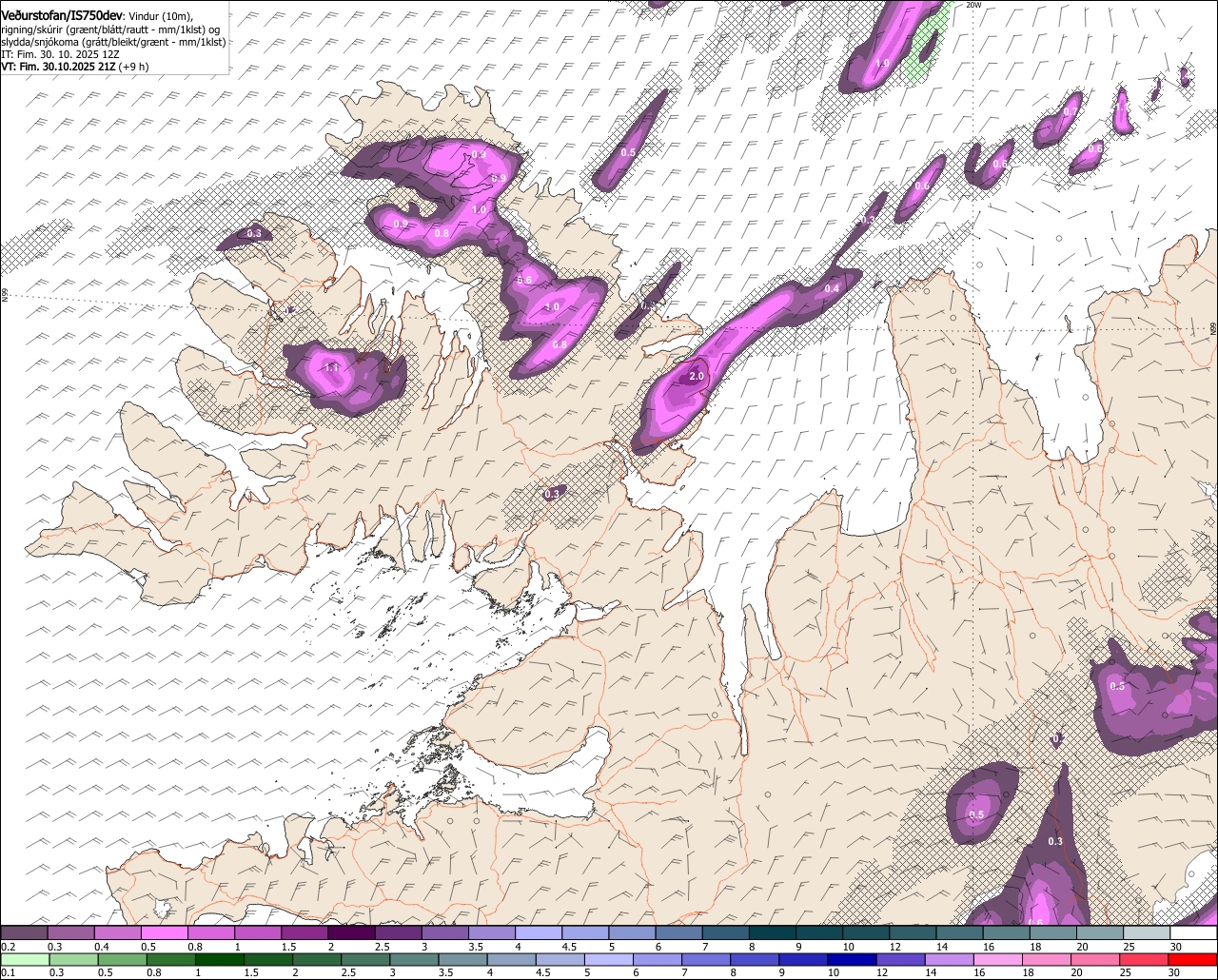1218x980 pixels.
Task: Select the 20 swatch in the lower legend row
Action: point(1097,959)
